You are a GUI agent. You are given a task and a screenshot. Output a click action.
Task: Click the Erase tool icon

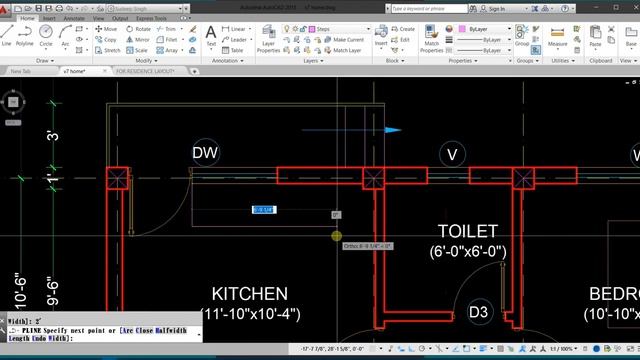pos(193,29)
